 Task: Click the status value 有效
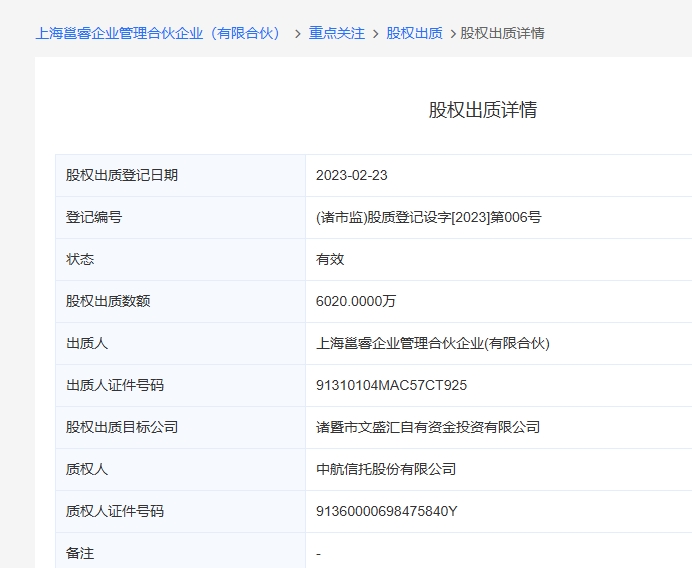click(x=330, y=259)
